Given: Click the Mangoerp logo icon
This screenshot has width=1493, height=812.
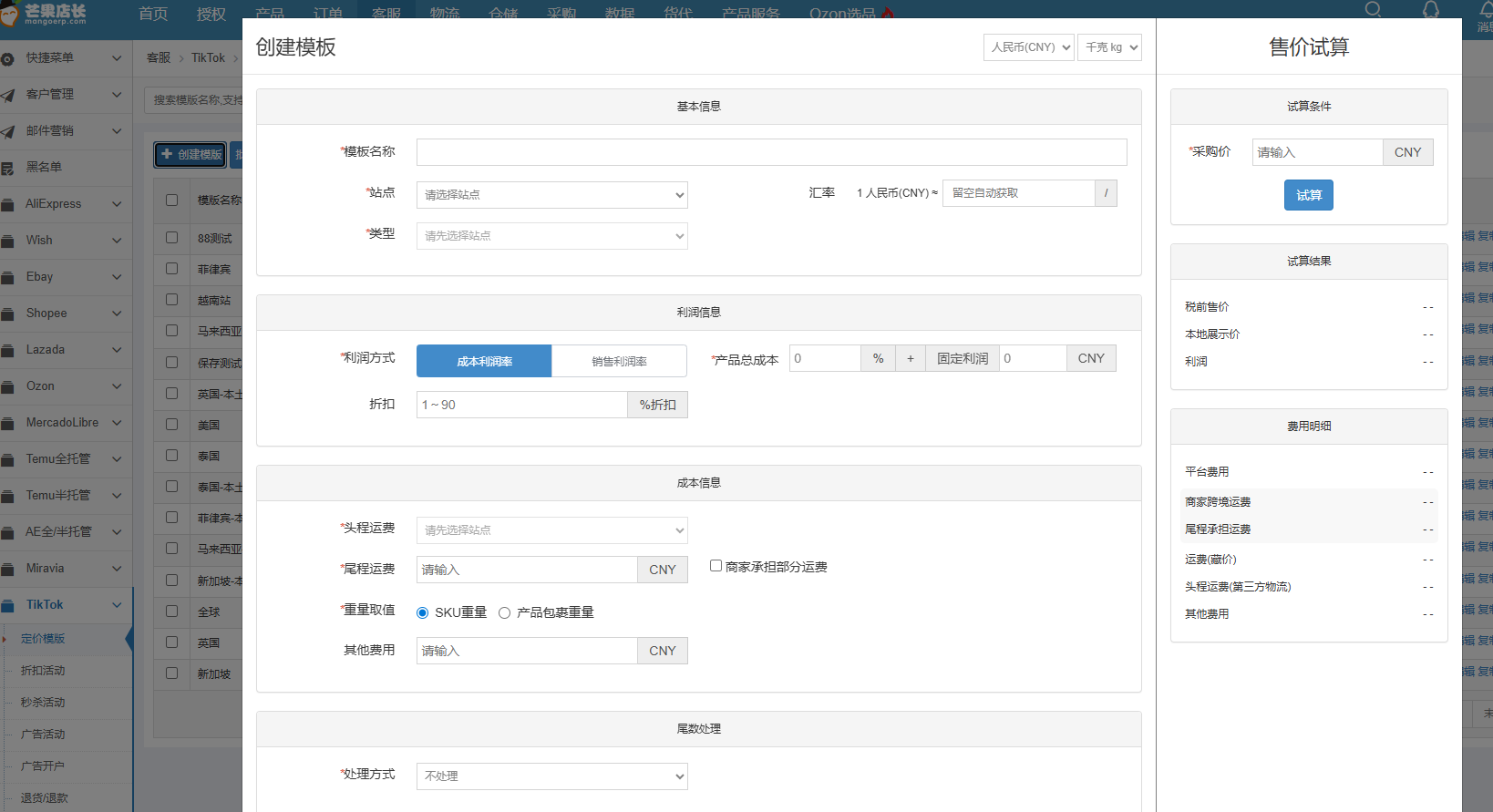Looking at the screenshot, I should tap(9, 14).
